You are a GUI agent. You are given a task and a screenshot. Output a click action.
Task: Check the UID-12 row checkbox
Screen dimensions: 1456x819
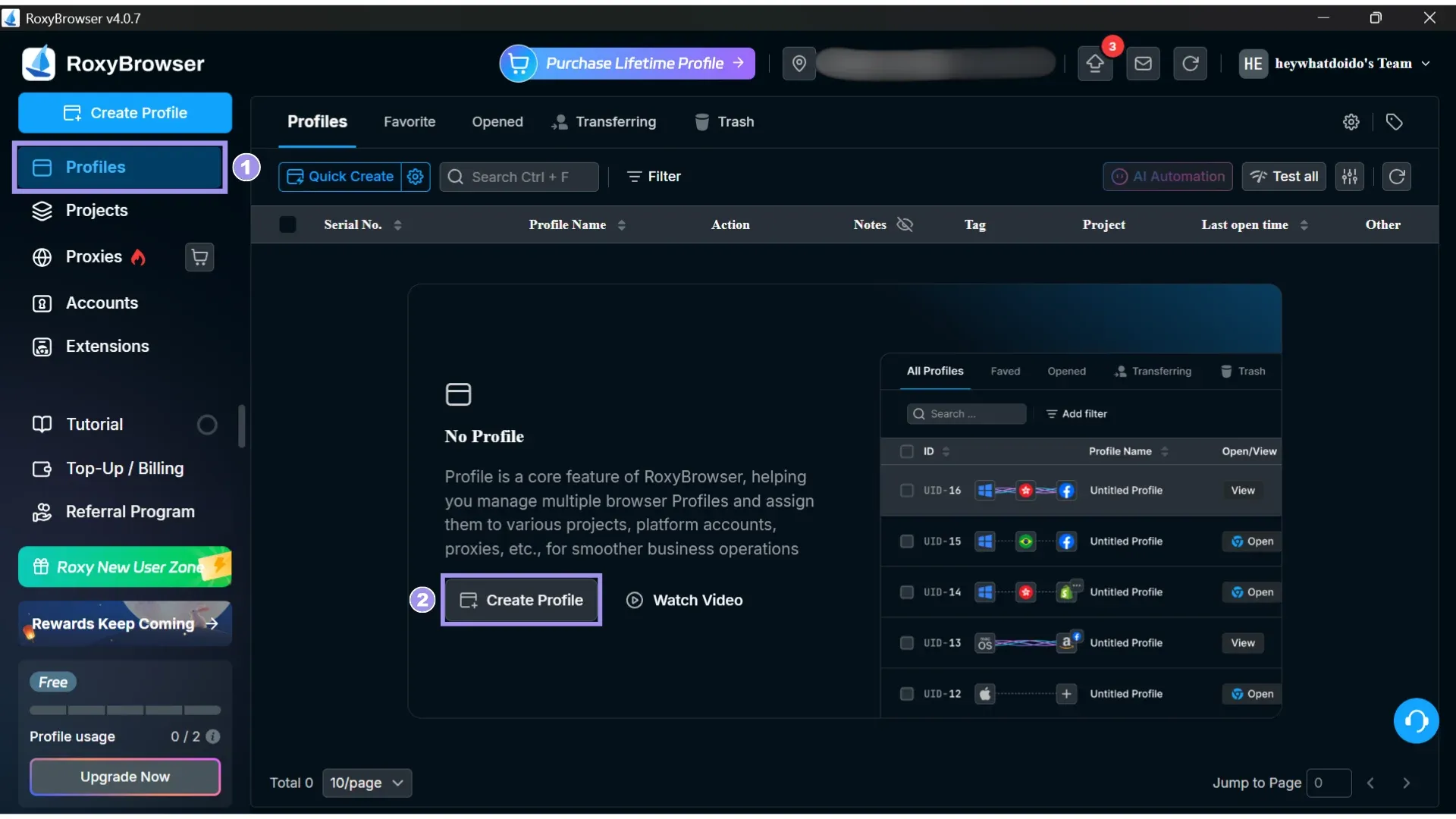tap(906, 694)
